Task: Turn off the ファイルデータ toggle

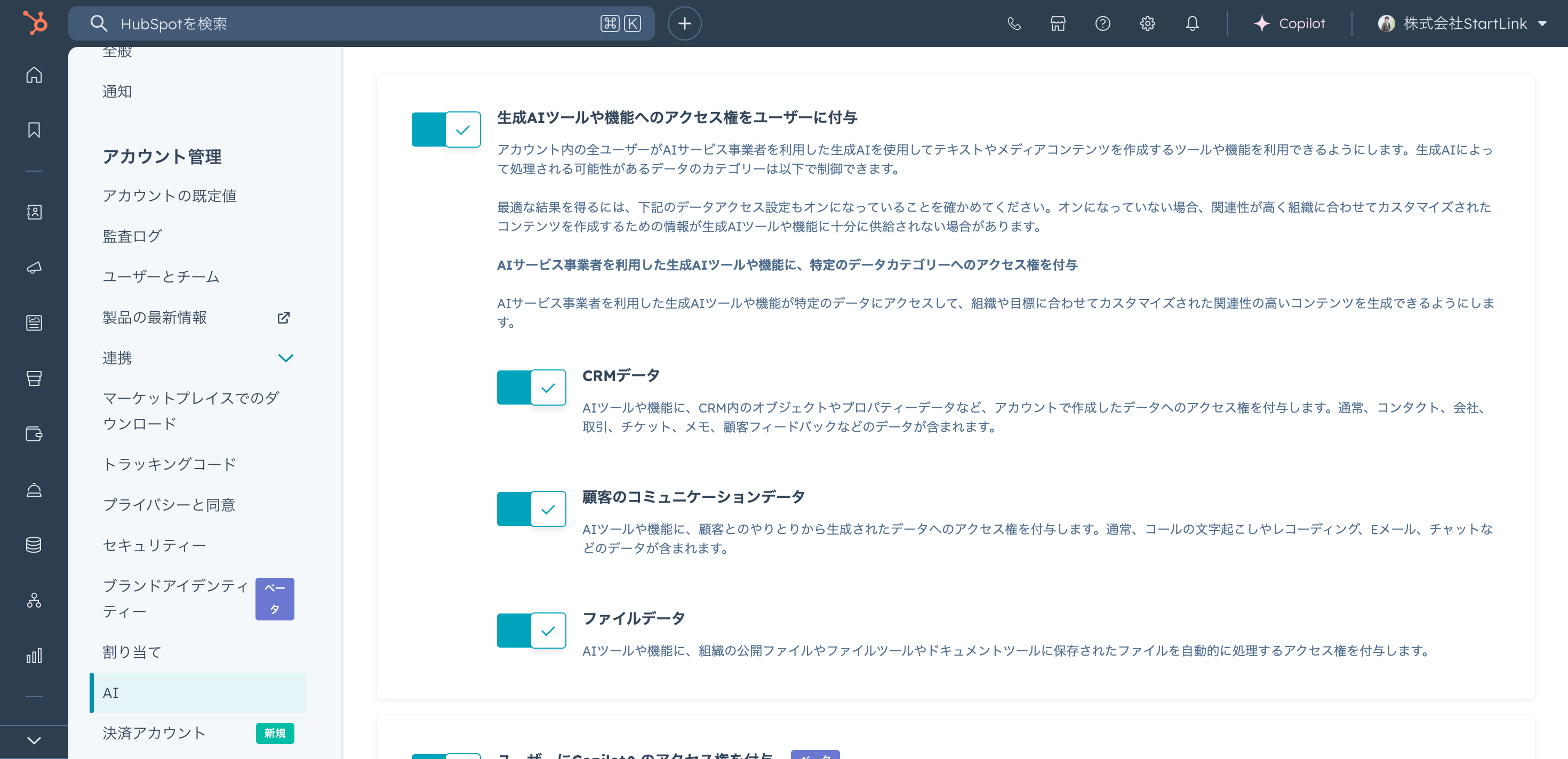Action: tap(531, 631)
